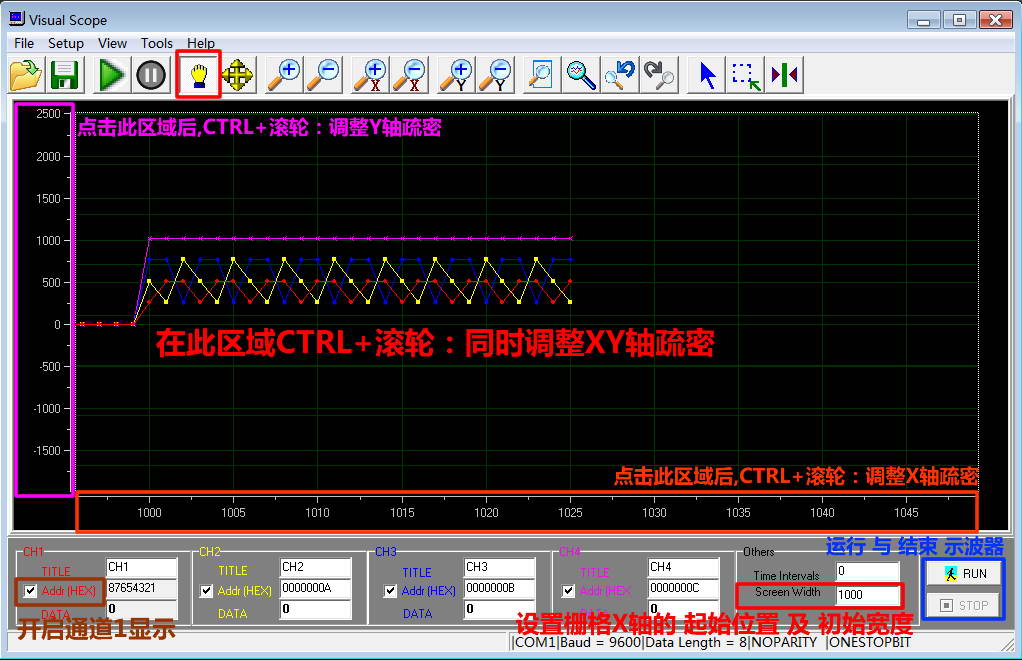Click the undo zoom magnifier icon
Image resolution: width=1022 pixels, height=660 pixels.
pyautogui.click(x=620, y=75)
